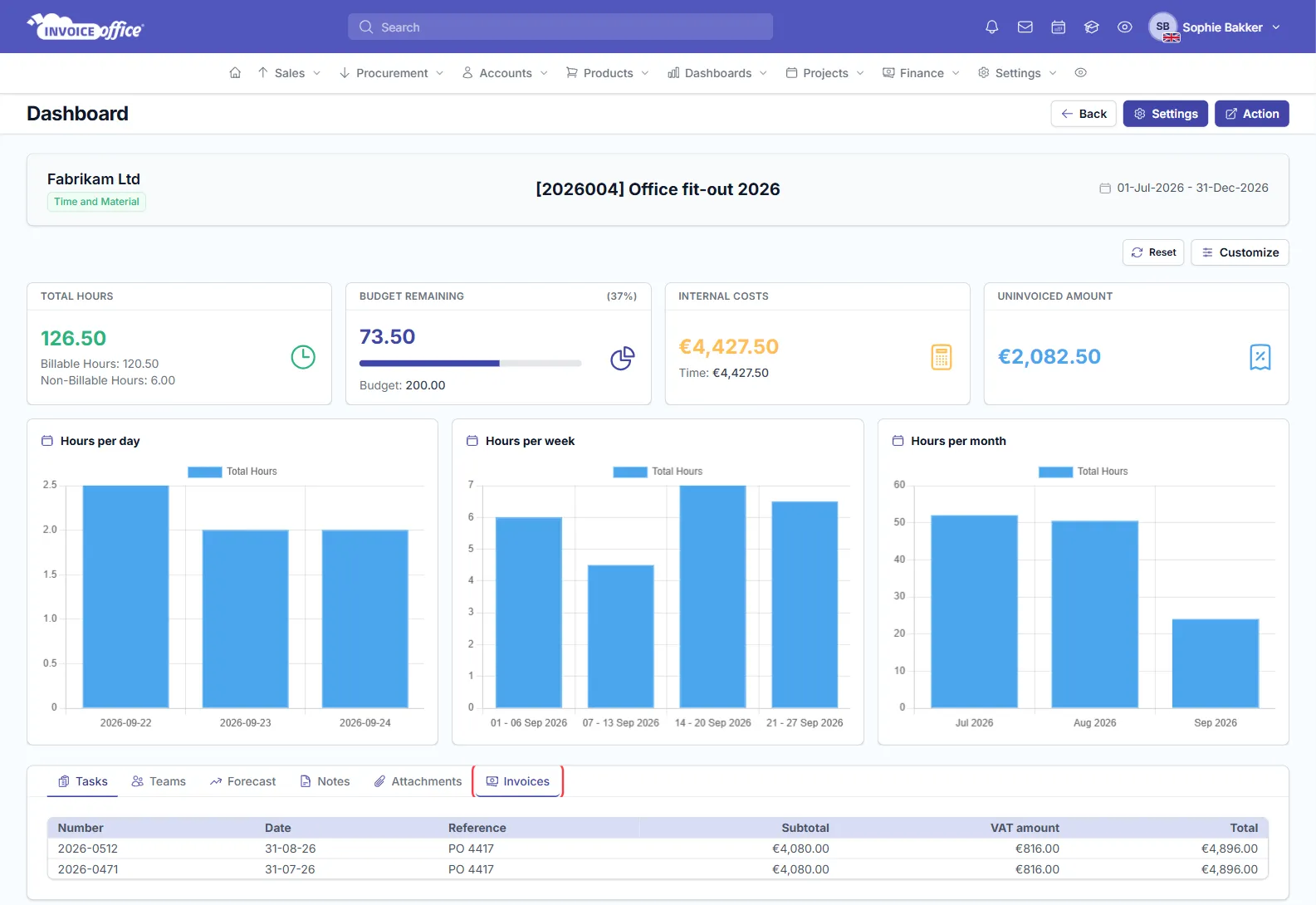
Task: Click the Fabrikam Ltd client name
Action: coord(94,179)
